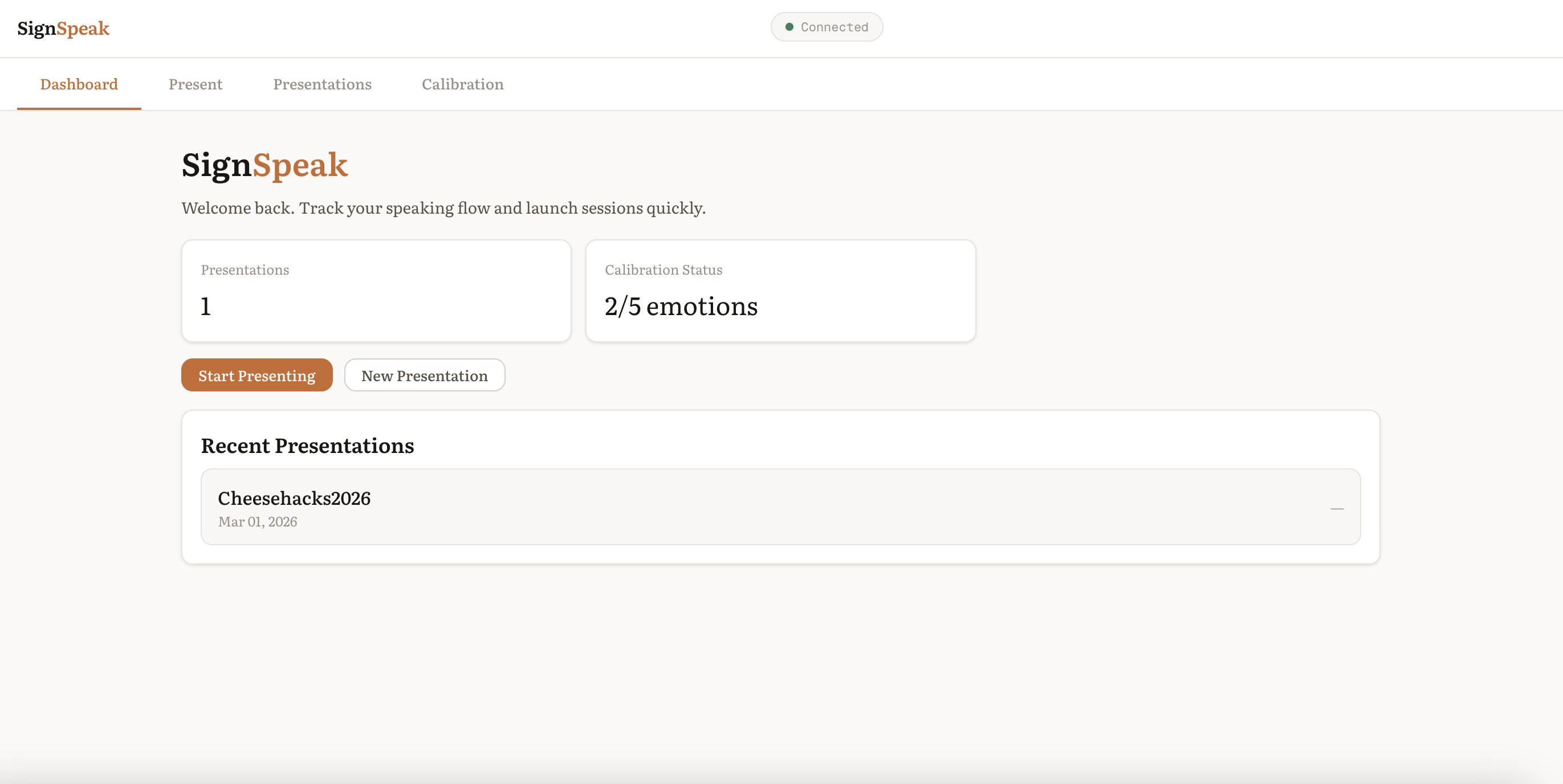This screenshot has width=1563, height=784.
Task: Open the Dashboard tab
Action: pos(79,84)
